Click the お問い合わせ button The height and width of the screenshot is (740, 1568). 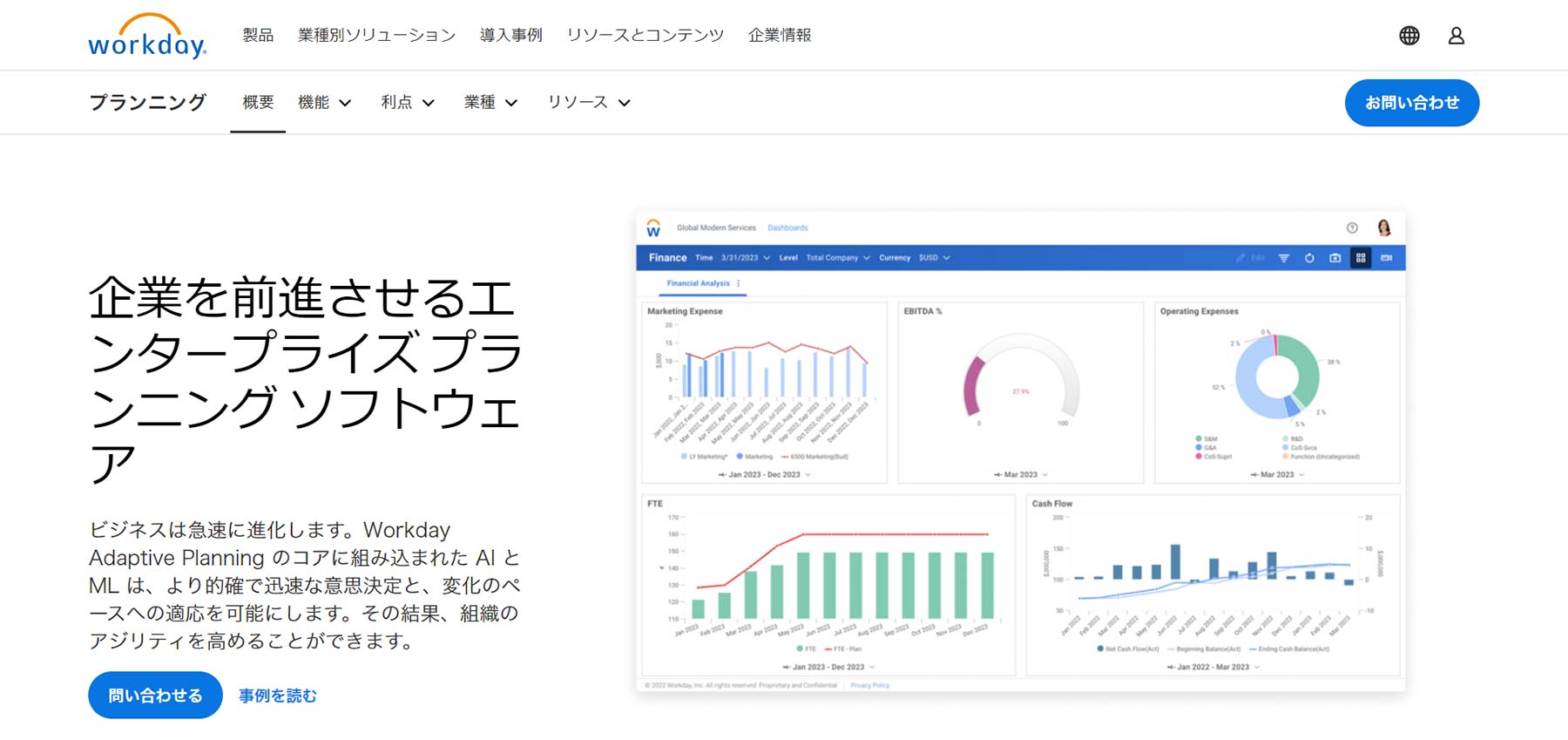1412,103
